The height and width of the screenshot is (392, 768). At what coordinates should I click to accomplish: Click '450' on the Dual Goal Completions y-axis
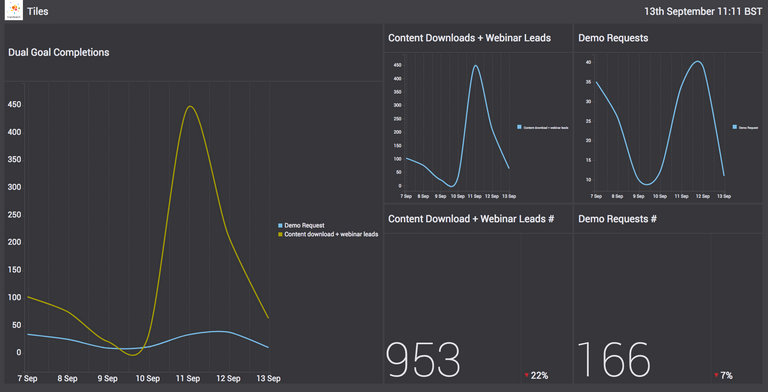[15, 105]
